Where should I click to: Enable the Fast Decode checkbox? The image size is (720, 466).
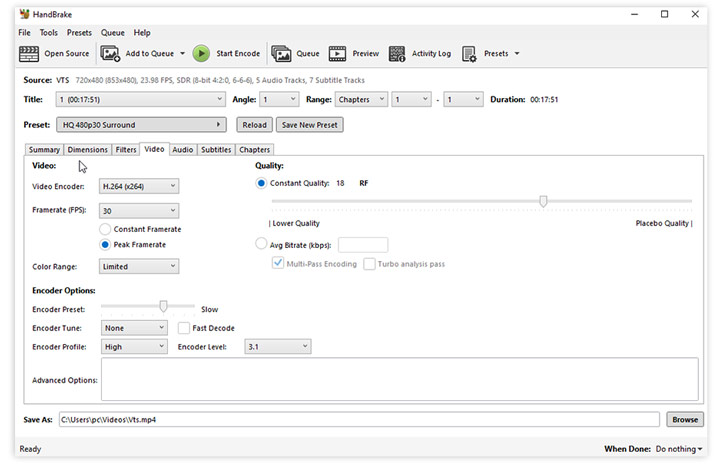(x=184, y=328)
